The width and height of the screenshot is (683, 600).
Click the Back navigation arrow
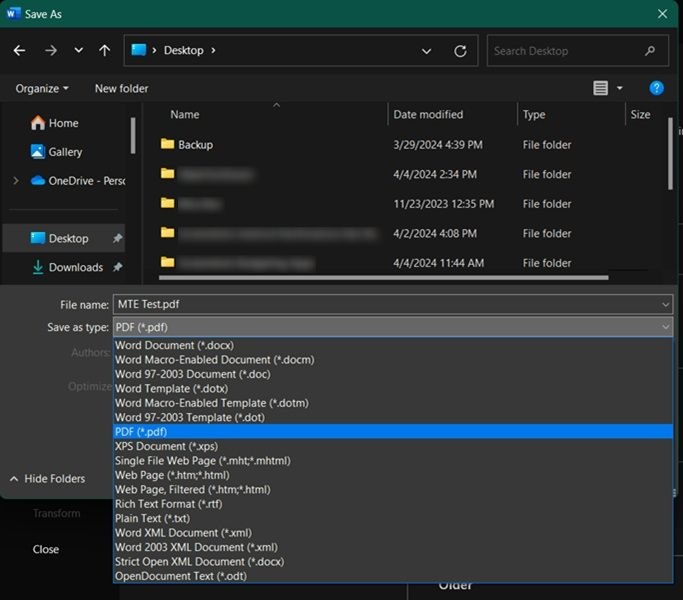(x=19, y=50)
